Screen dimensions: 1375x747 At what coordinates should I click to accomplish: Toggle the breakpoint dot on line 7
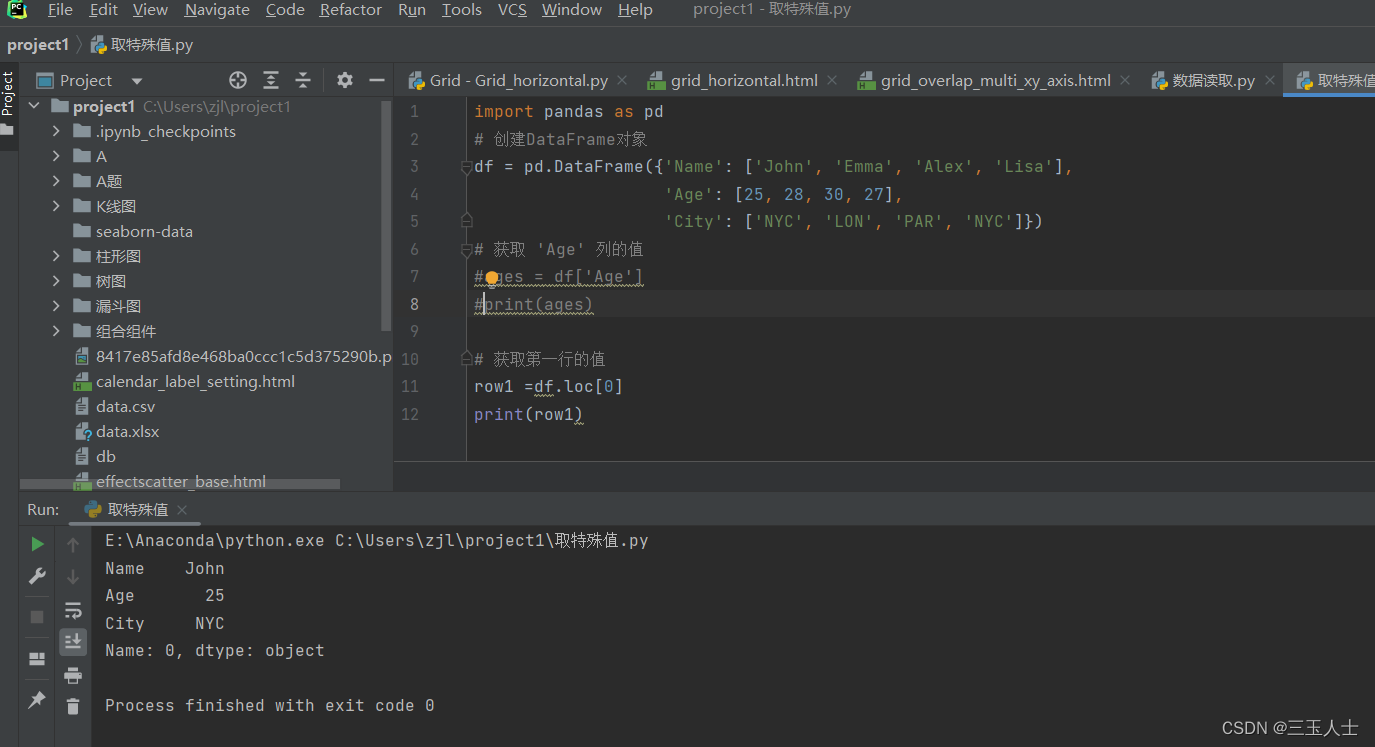[492, 278]
